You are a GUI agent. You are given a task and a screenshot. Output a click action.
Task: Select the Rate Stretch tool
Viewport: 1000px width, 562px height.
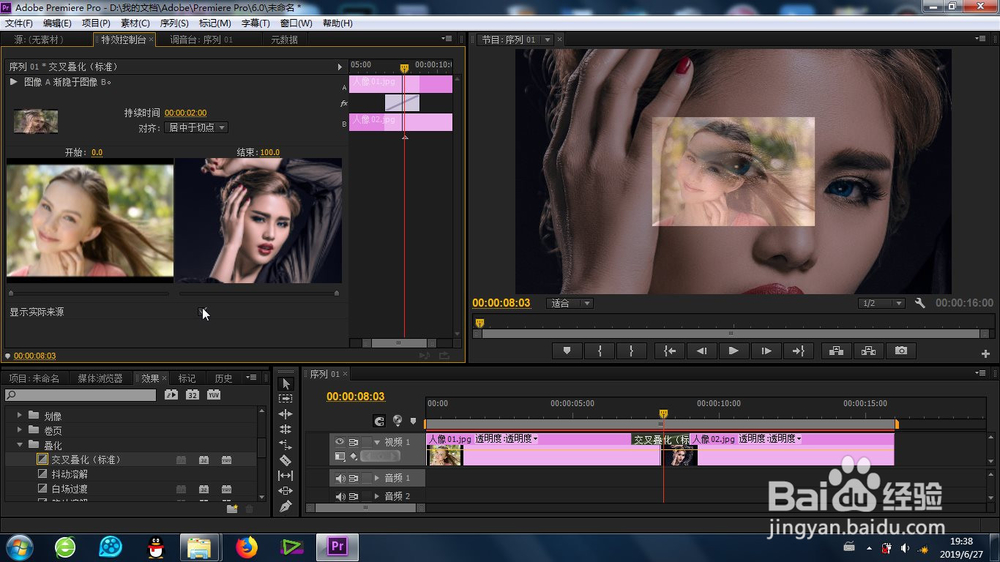click(x=286, y=445)
